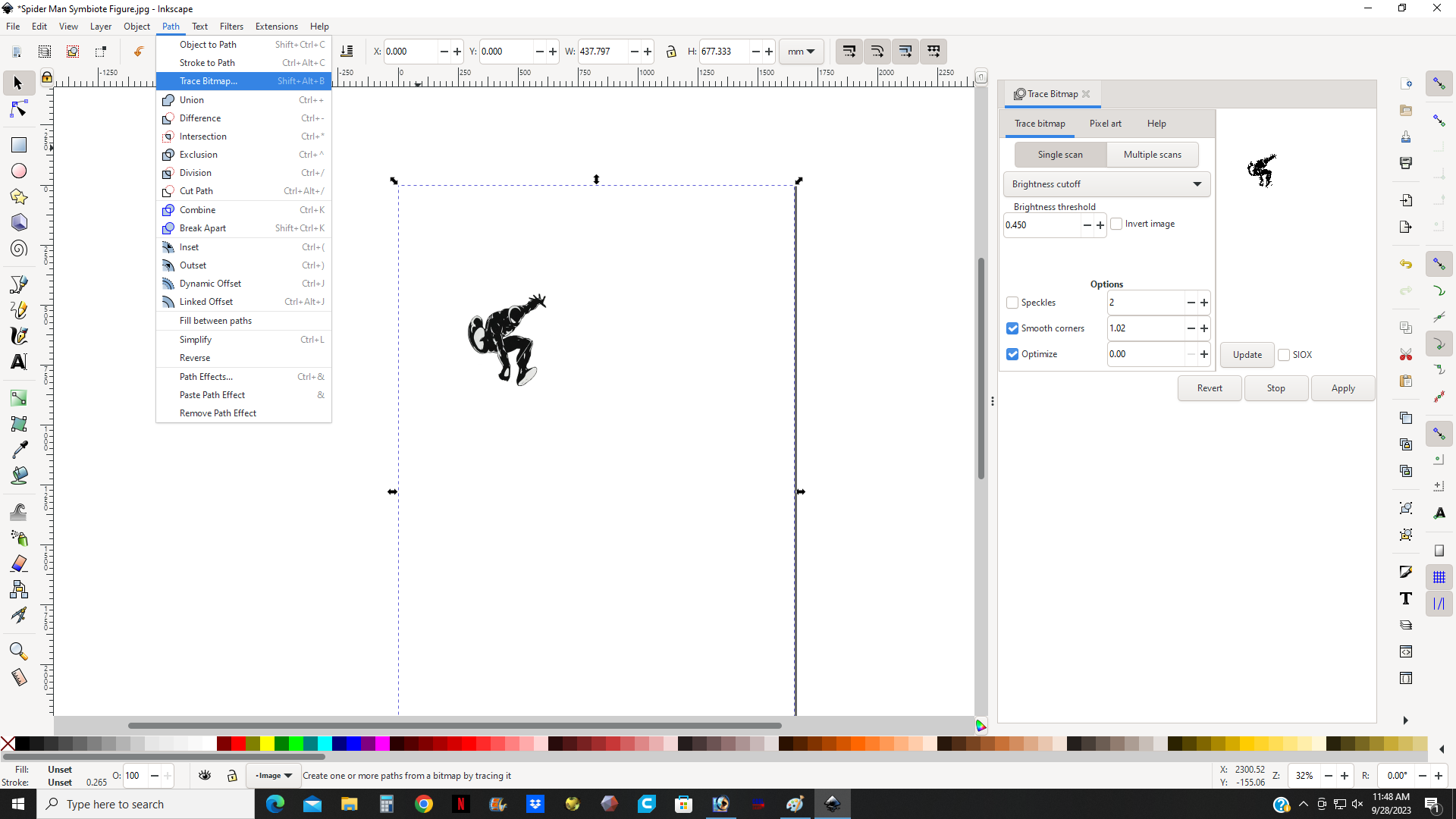Viewport: 1456px width, 819px height.
Task: Click the Brightness threshold input field
Action: pos(1040,225)
